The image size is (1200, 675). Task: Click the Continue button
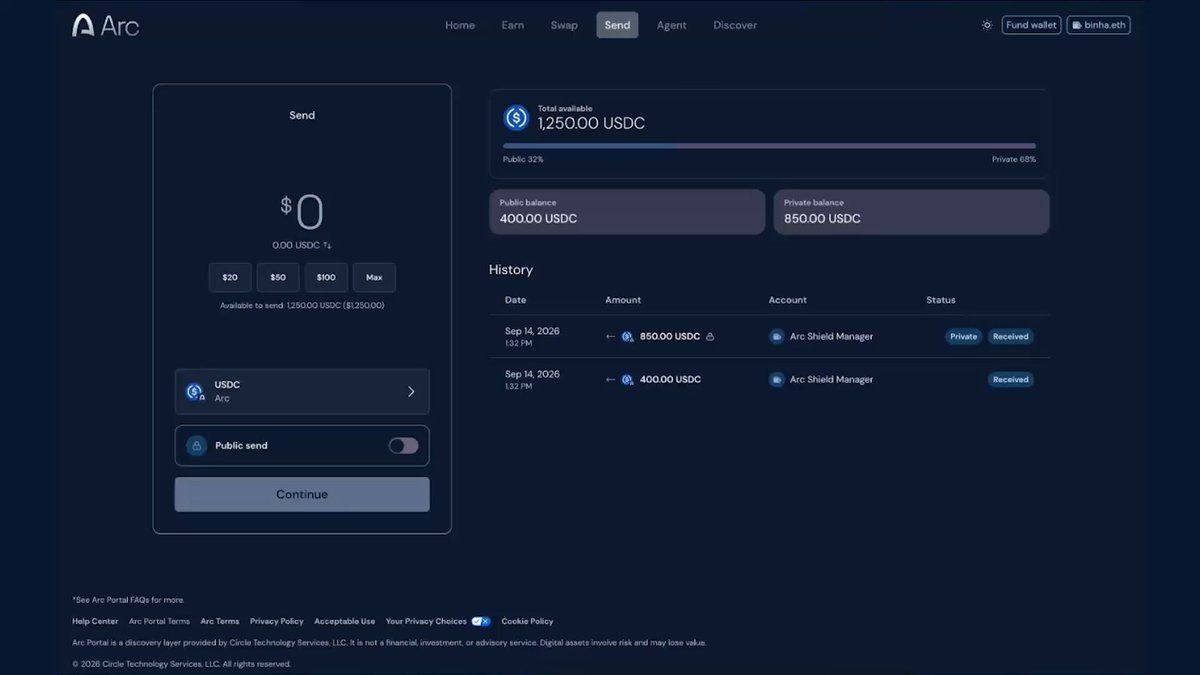pyautogui.click(x=302, y=494)
